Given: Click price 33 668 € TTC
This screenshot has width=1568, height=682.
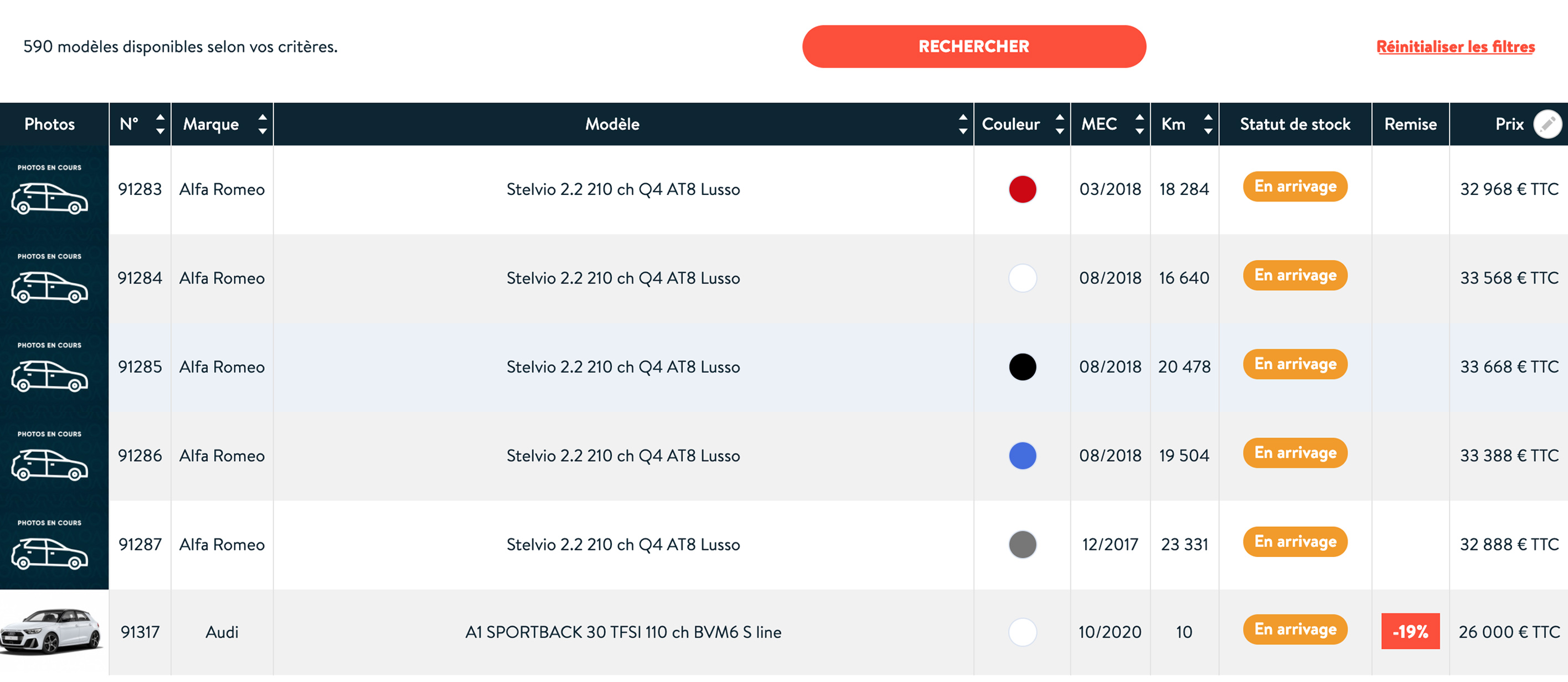Looking at the screenshot, I should point(1509,367).
